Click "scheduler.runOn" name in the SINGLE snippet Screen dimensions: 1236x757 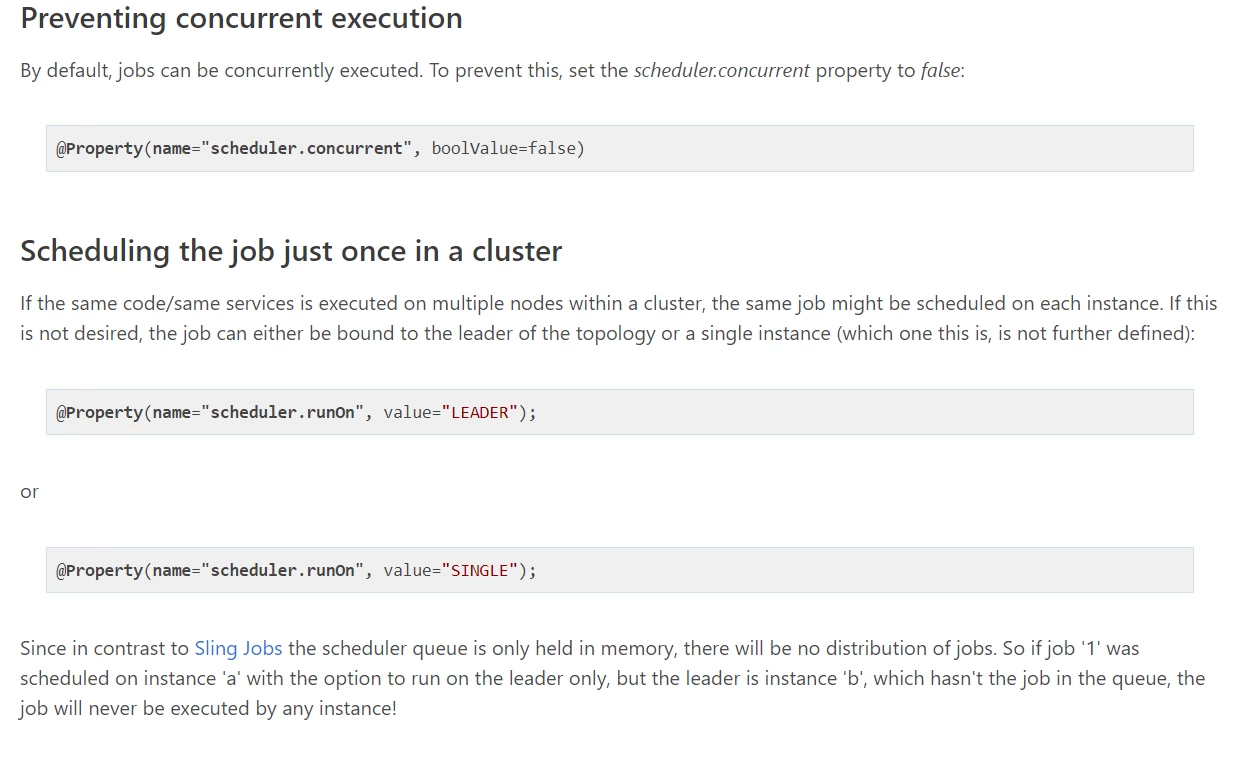(x=283, y=570)
